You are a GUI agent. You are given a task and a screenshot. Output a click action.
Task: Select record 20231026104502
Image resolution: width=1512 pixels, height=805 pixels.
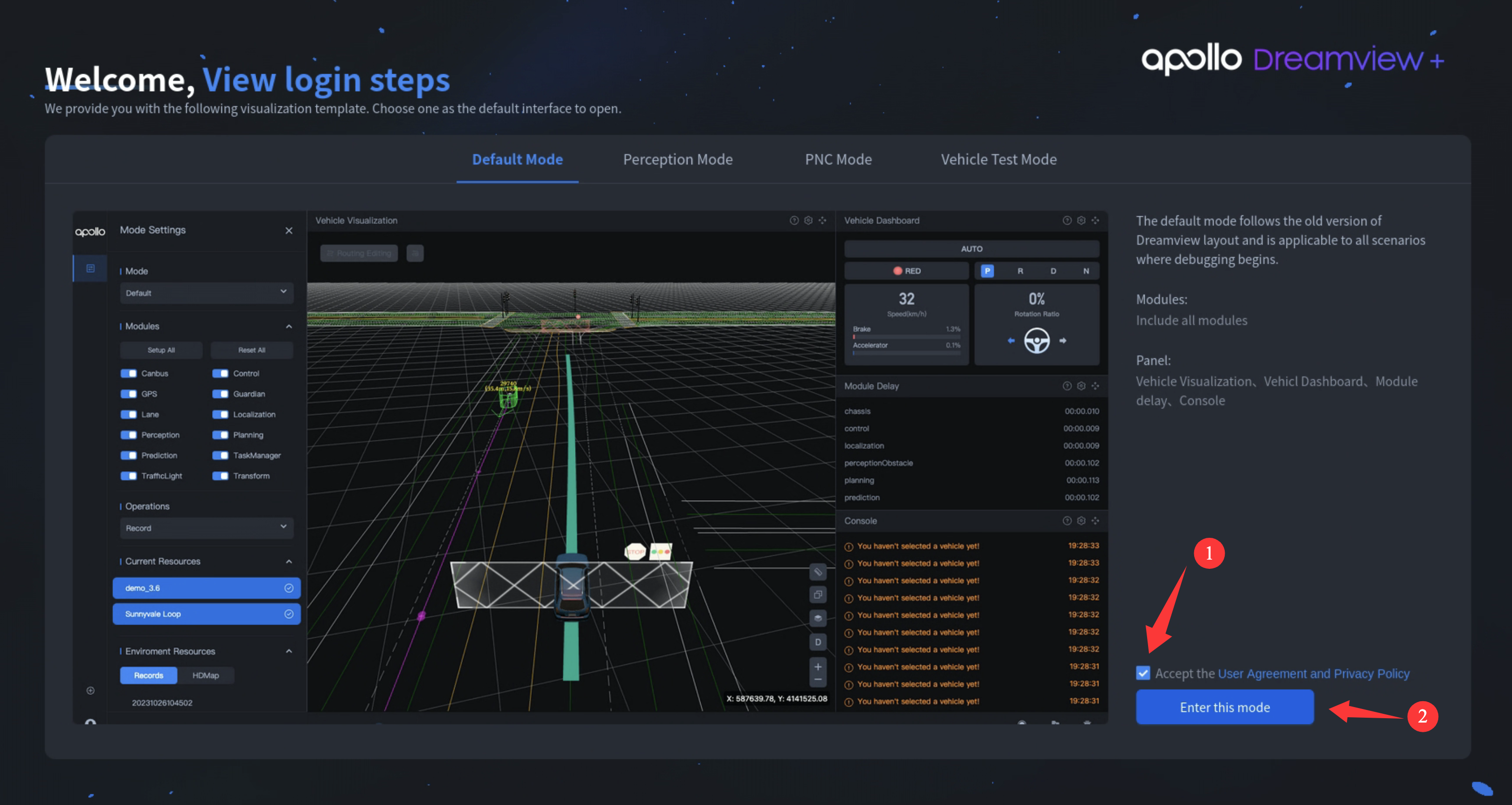point(162,703)
